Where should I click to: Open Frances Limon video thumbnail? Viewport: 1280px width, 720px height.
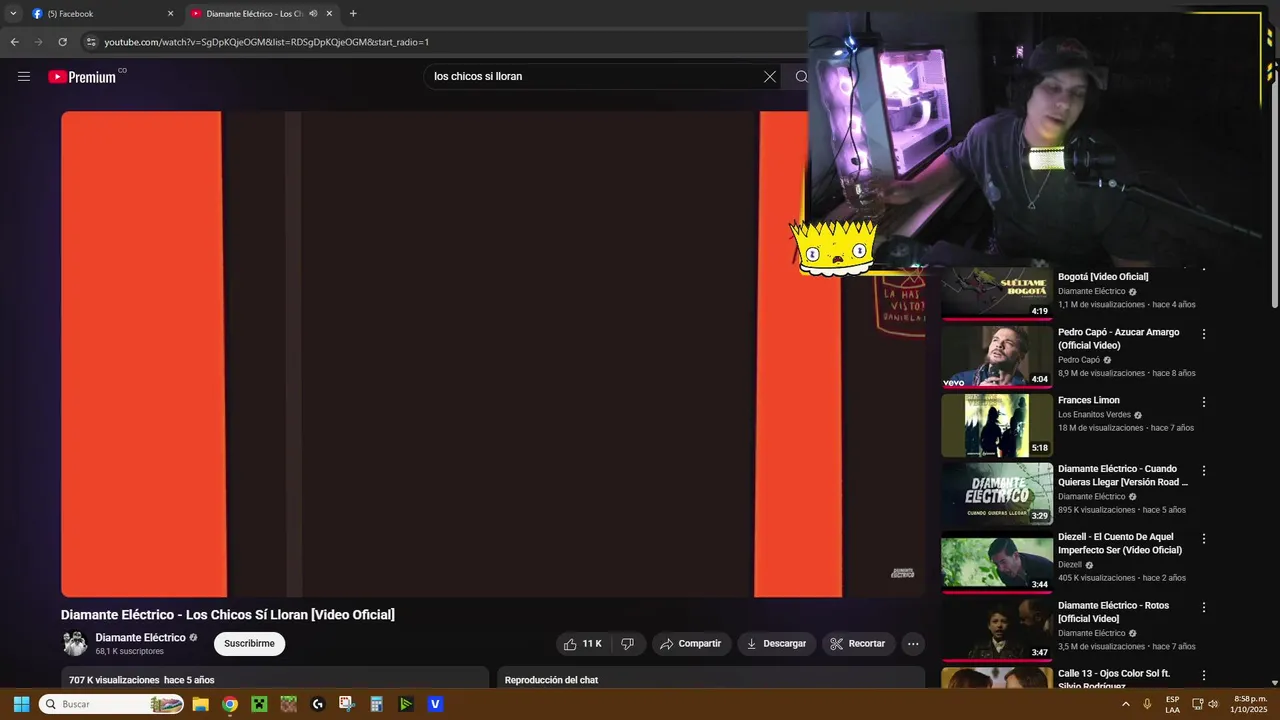[996, 425]
